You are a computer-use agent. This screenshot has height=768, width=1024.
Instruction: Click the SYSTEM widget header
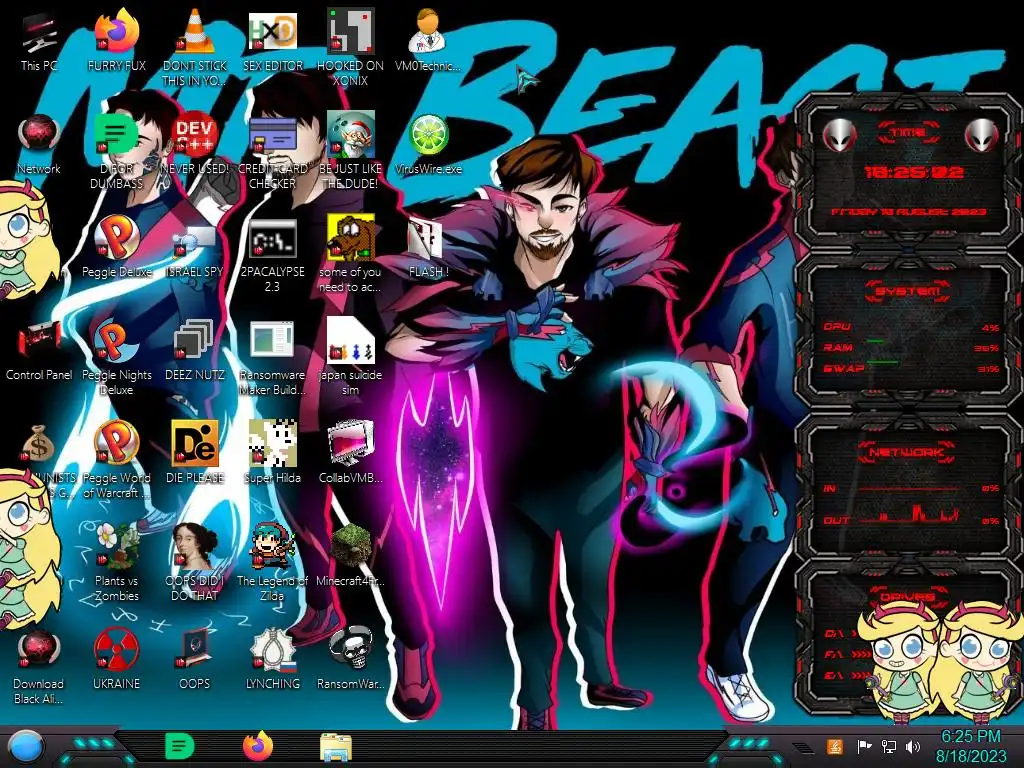coord(906,291)
